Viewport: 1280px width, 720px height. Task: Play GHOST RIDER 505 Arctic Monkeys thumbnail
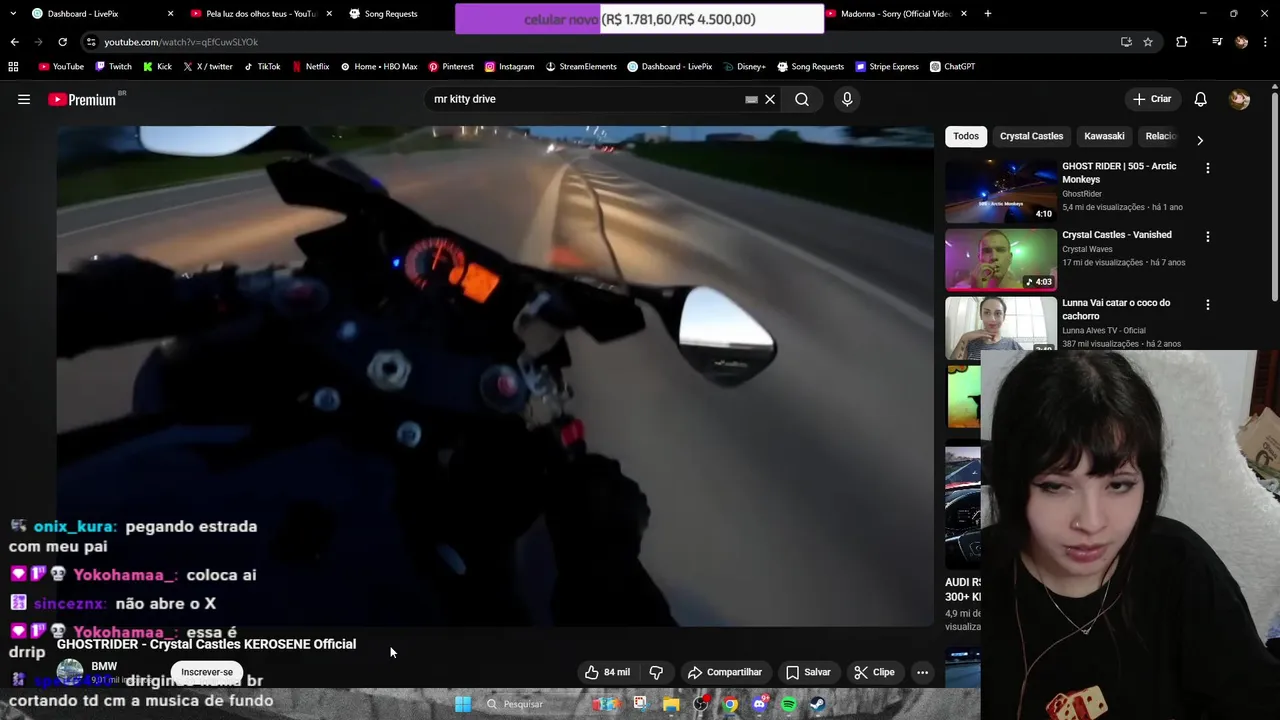1000,191
